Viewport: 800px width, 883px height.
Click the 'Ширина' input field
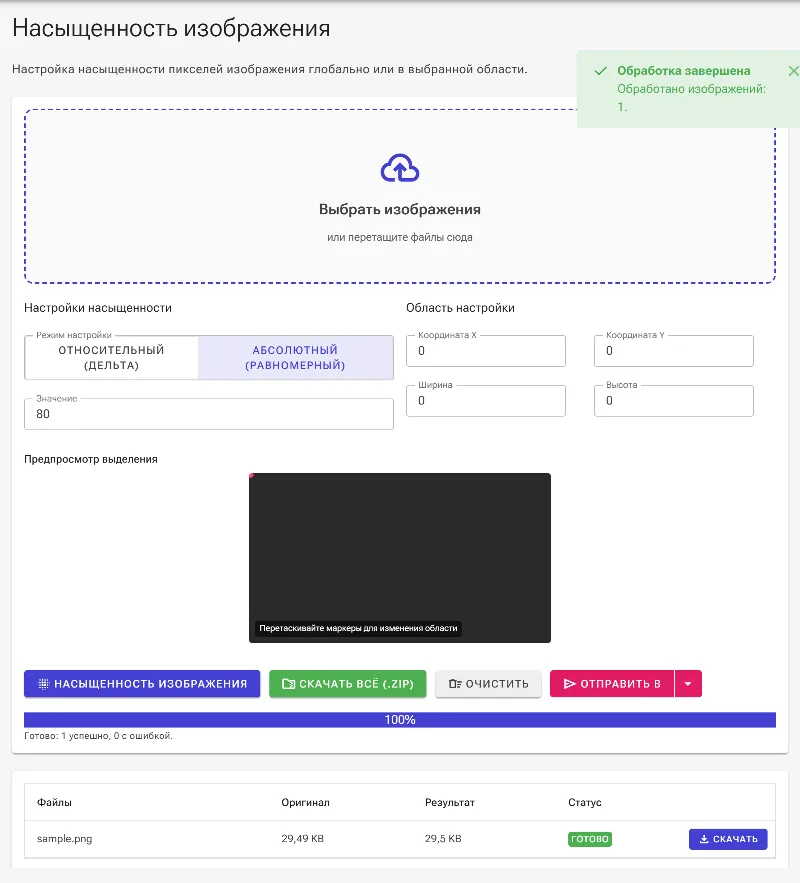(486, 401)
